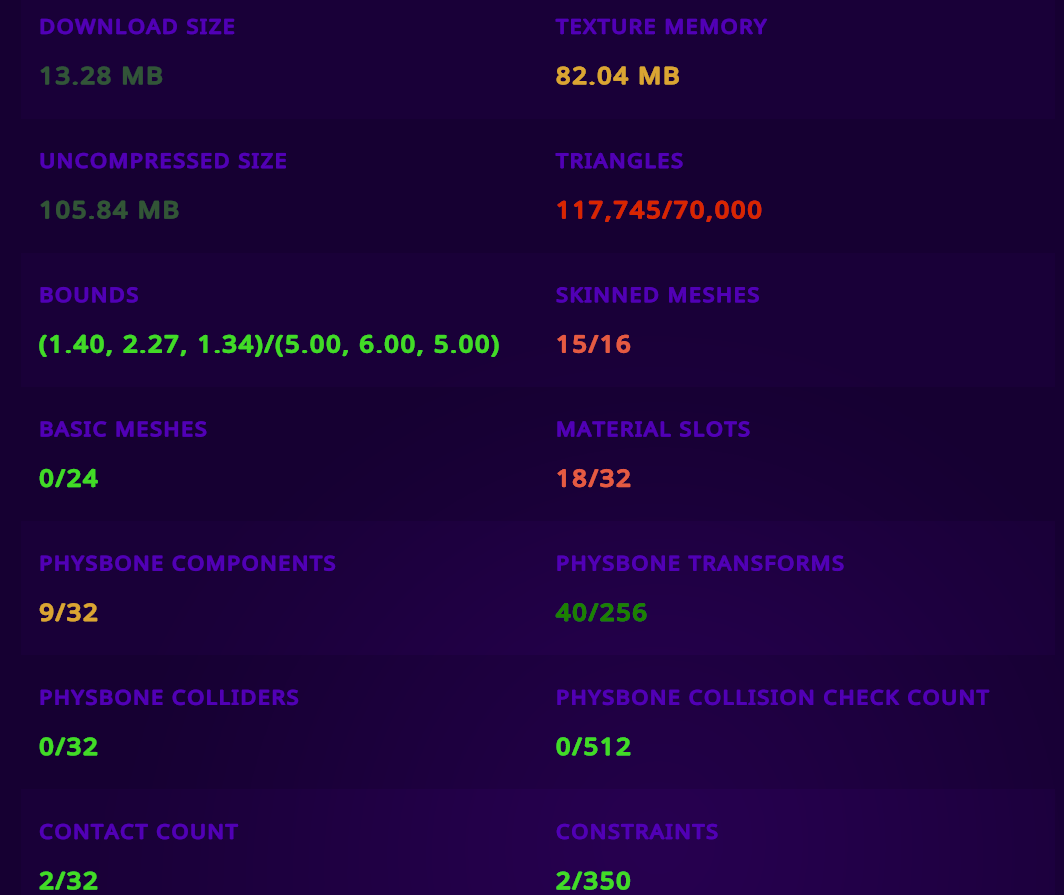Select the CONTACT COUNT label
The height and width of the screenshot is (895, 1064).
pos(138,832)
